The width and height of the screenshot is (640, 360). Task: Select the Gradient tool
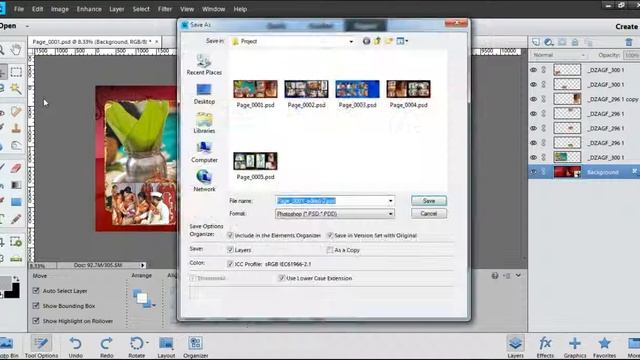(16, 185)
